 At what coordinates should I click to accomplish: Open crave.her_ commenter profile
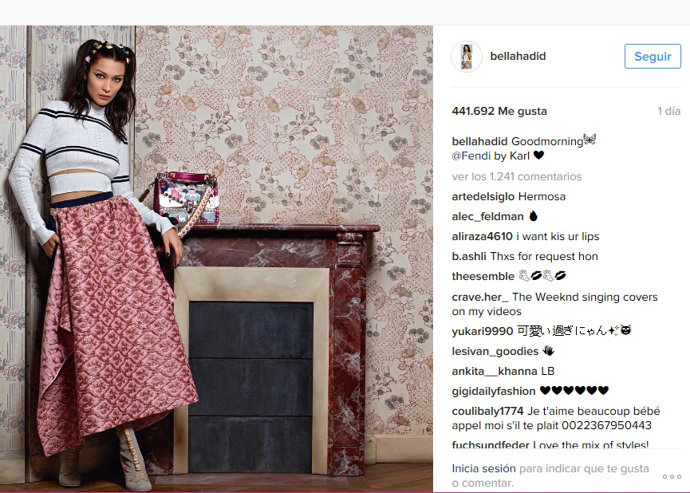[480, 297]
